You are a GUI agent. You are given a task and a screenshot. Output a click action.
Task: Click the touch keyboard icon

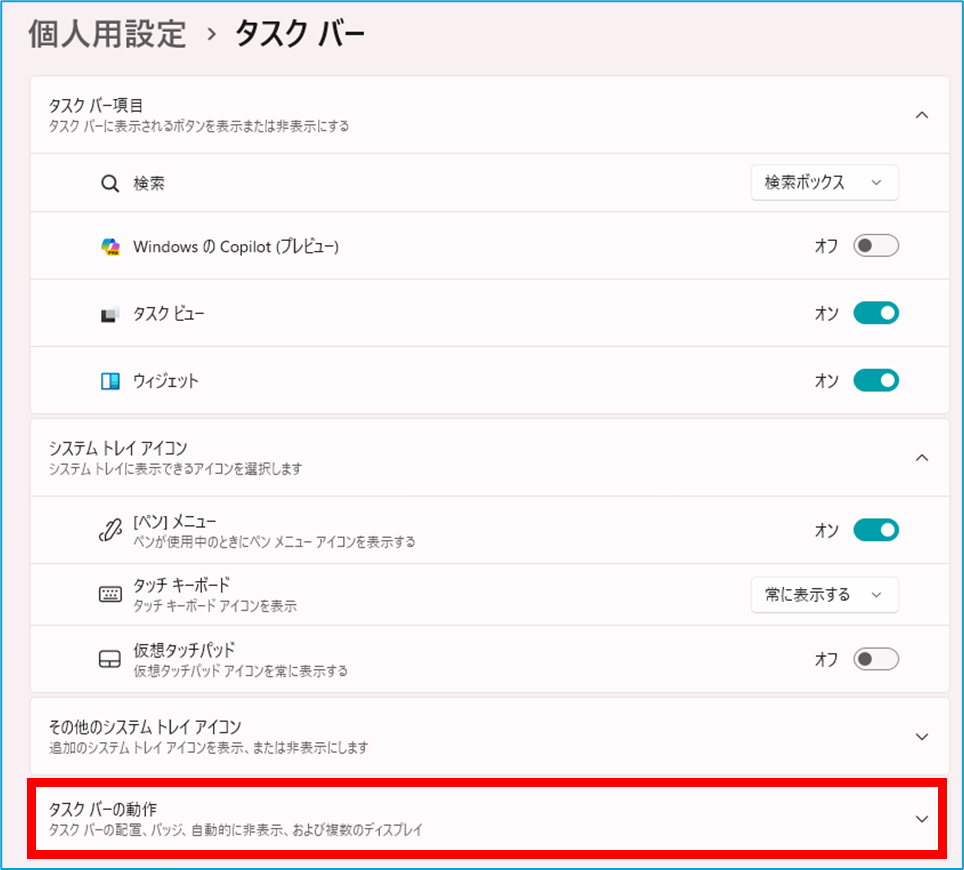(110, 595)
